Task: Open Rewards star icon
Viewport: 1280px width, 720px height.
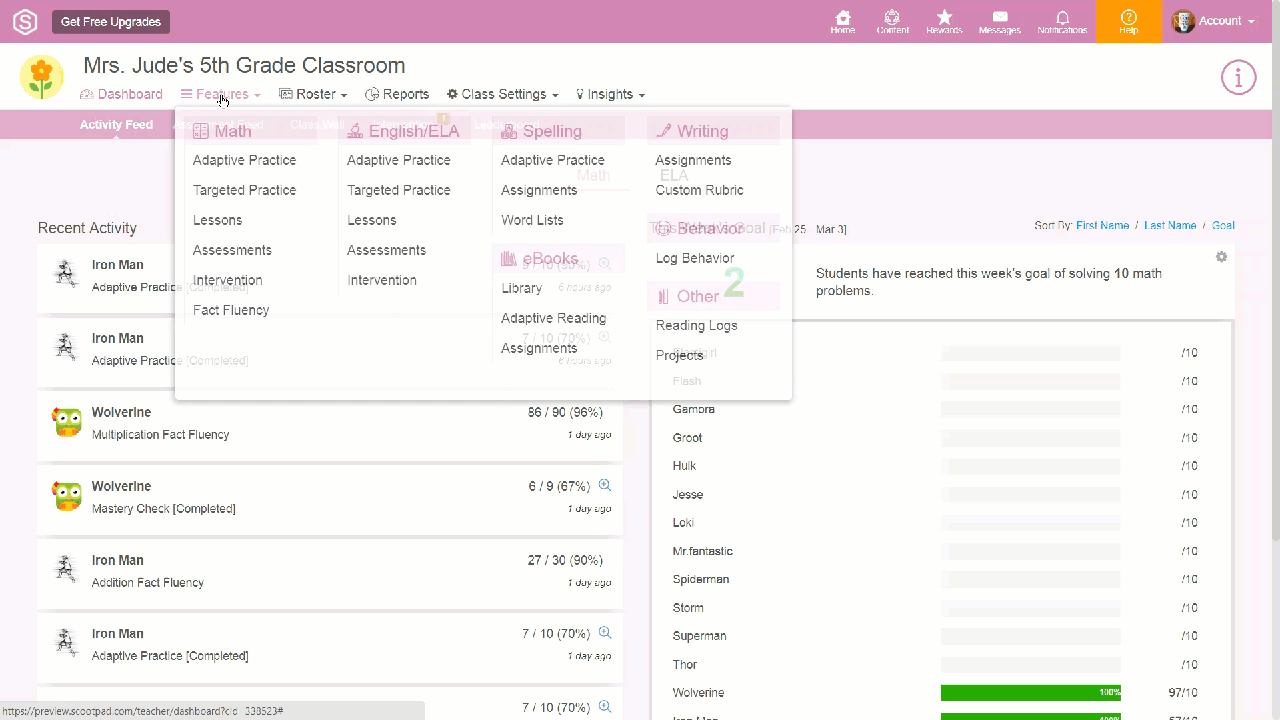Action: pyautogui.click(x=944, y=22)
